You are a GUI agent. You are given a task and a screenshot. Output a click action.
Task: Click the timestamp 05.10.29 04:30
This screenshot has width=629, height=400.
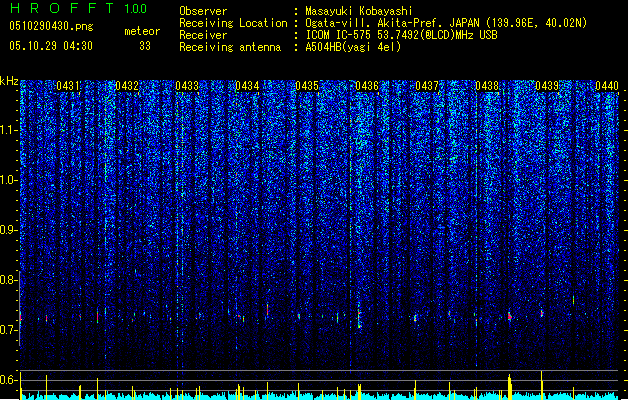[x=51, y=46]
